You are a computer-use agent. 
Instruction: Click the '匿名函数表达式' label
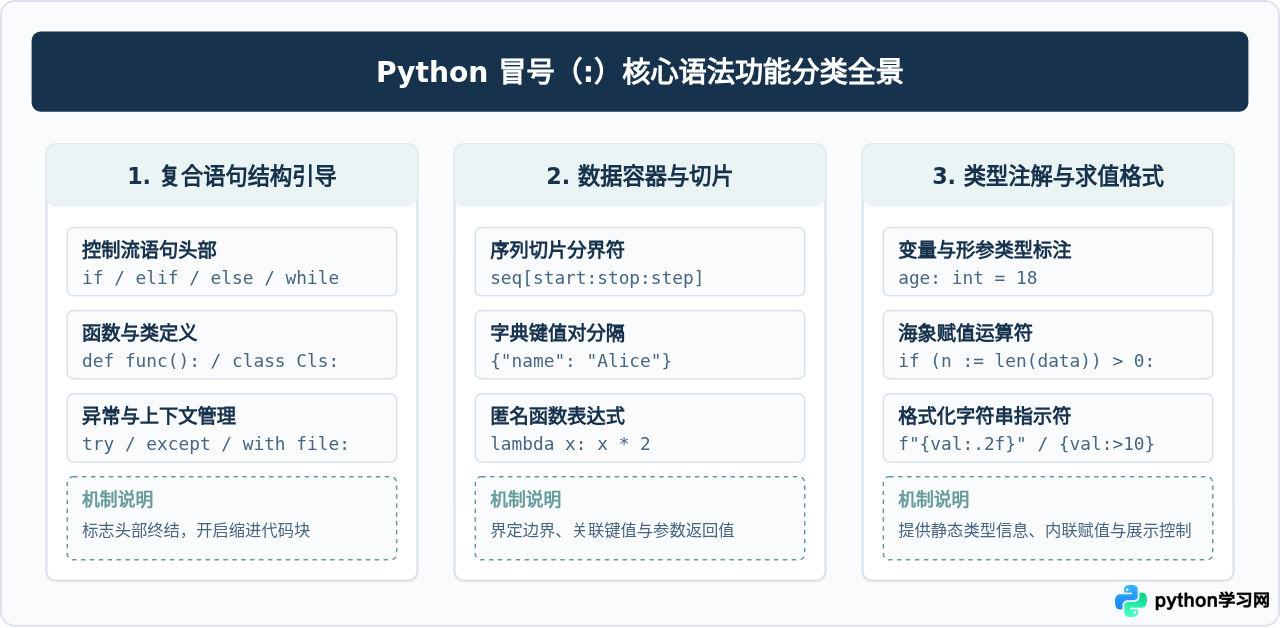coord(557,416)
